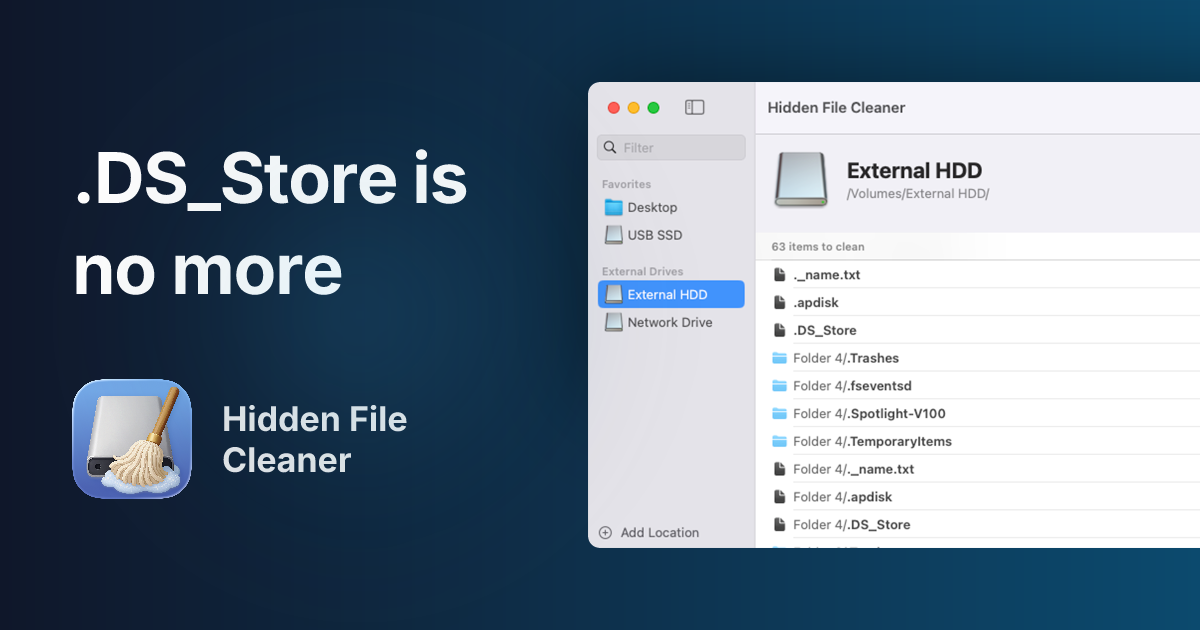Select the ._name.txt entry at the top
Screen dimensions: 1200x630
pos(825,274)
